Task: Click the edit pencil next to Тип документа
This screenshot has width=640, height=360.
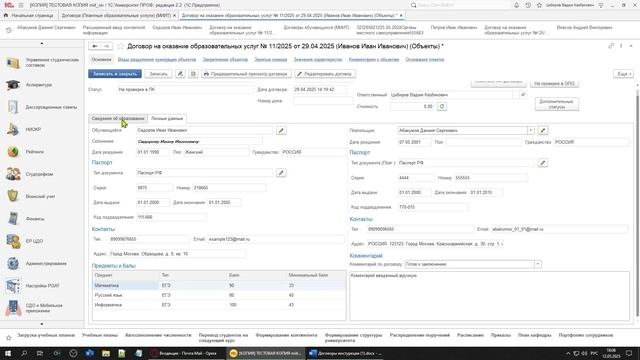Action: (x=281, y=173)
